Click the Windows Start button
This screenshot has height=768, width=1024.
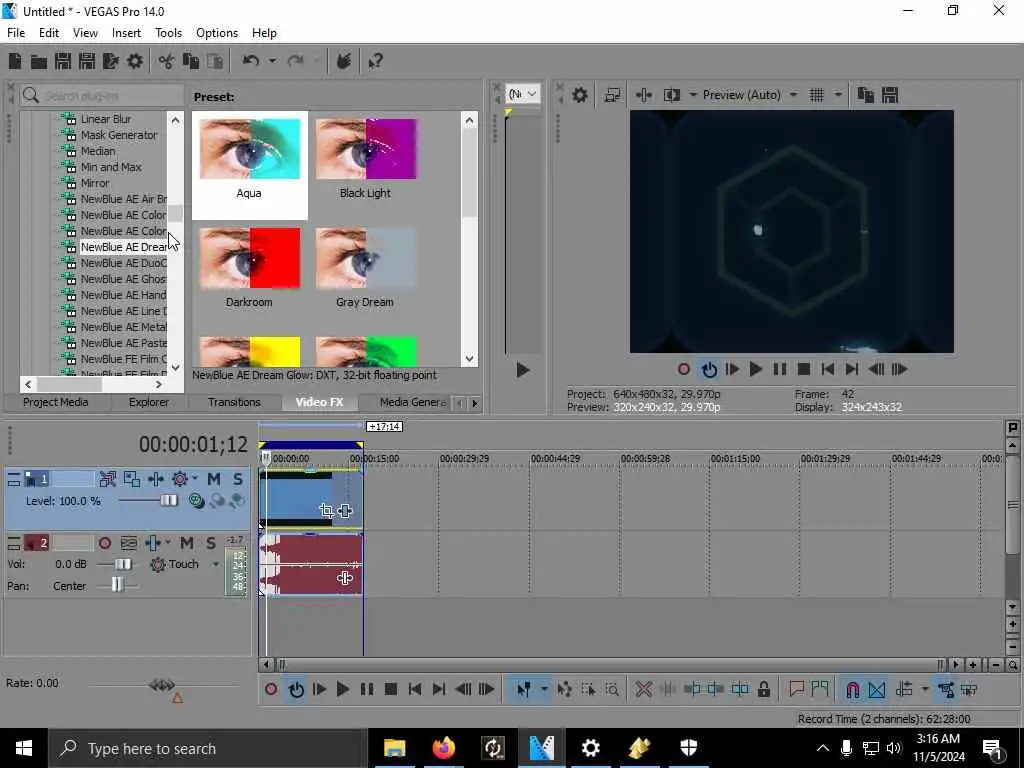pyautogui.click(x=24, y=748)
